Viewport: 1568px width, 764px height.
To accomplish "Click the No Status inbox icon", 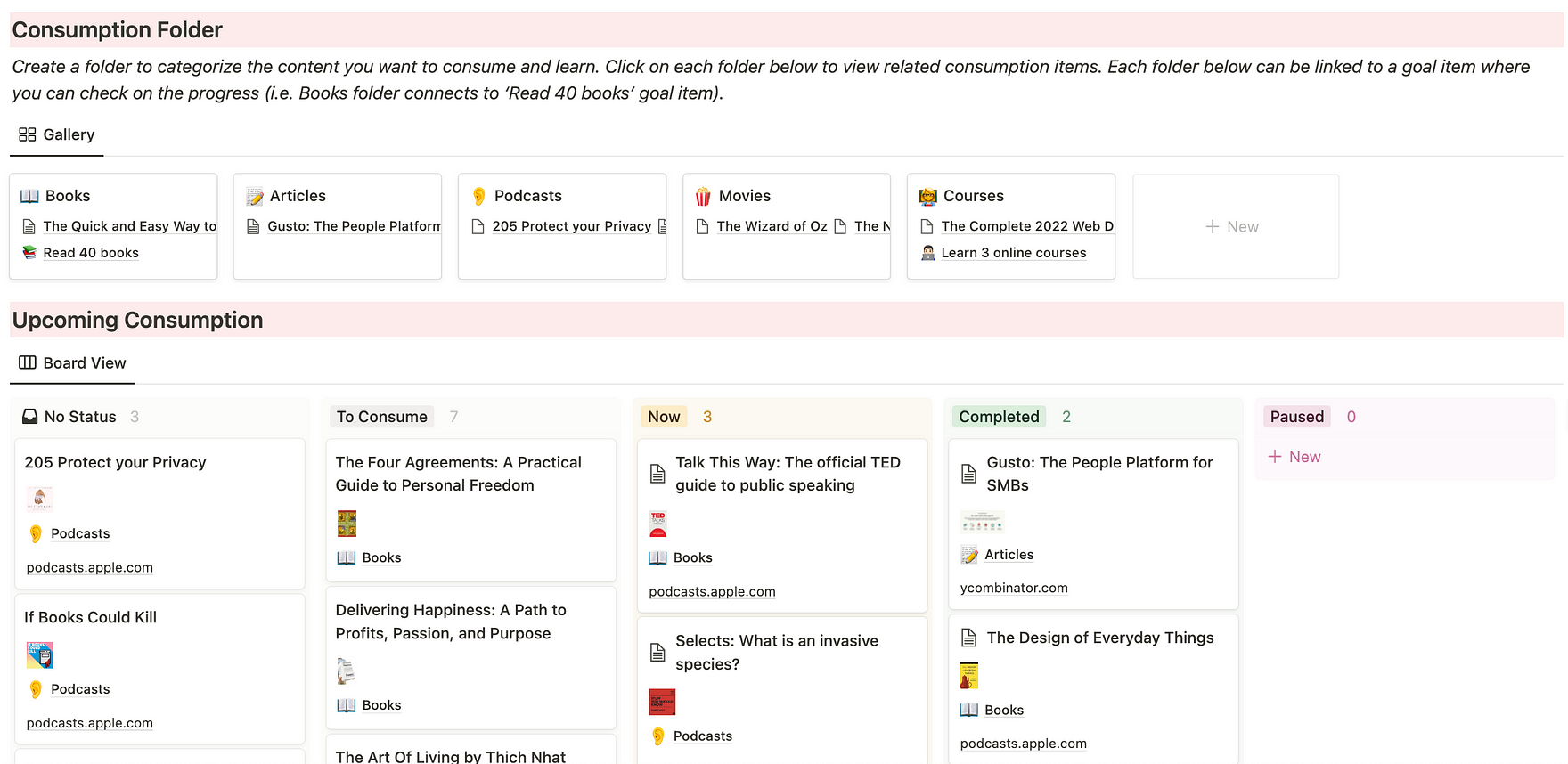I will pos(30,417).
